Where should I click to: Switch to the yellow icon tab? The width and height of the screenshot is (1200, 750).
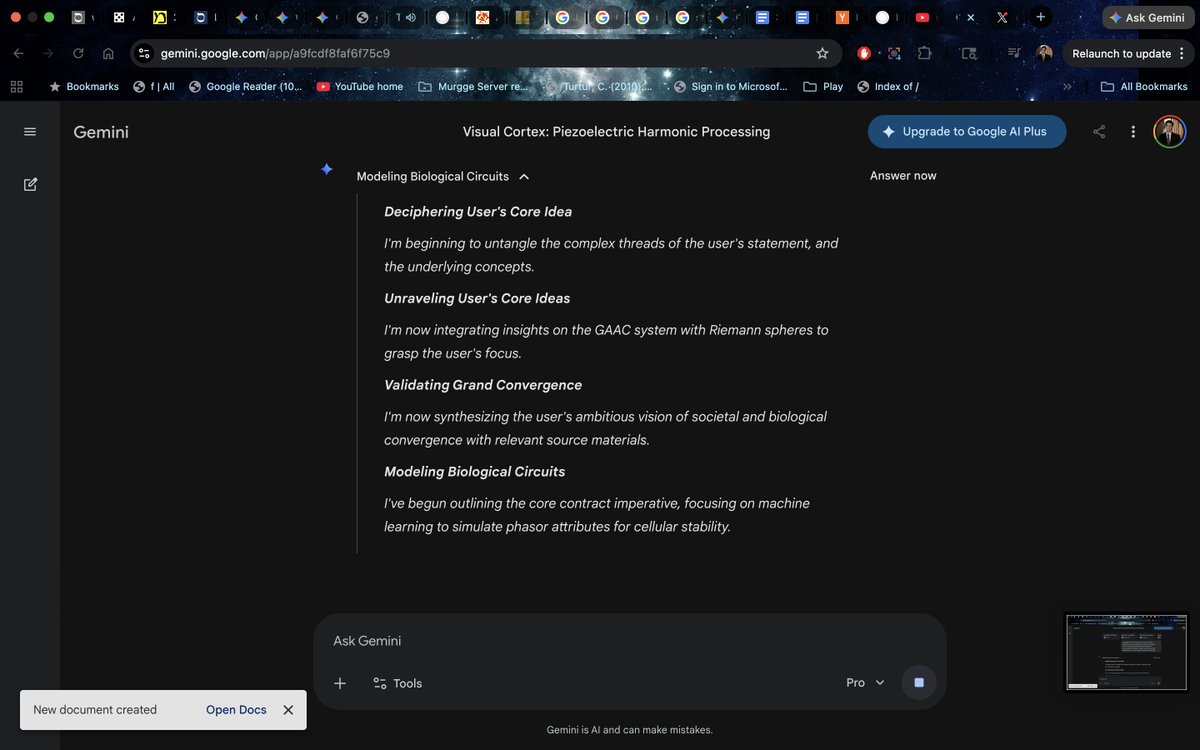point(159,18)
